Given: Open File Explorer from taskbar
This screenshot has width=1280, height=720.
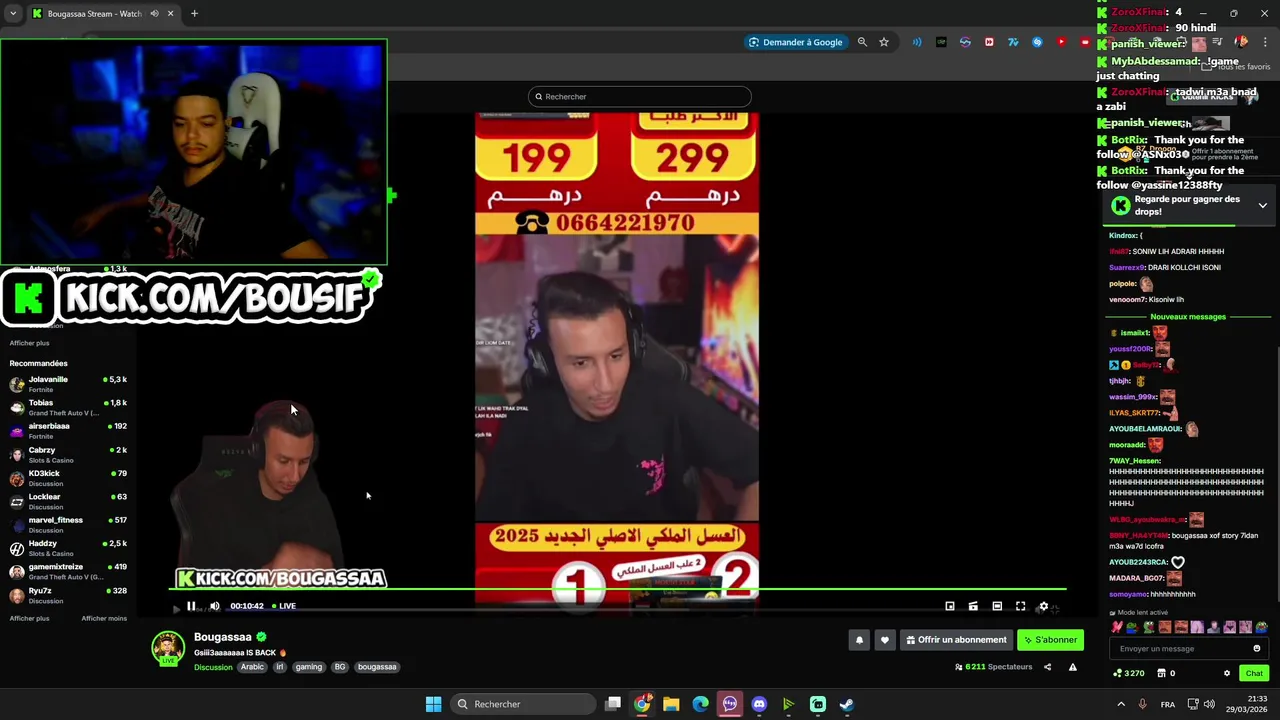Looking at the screenshot, I should click(x=671, y=704).
